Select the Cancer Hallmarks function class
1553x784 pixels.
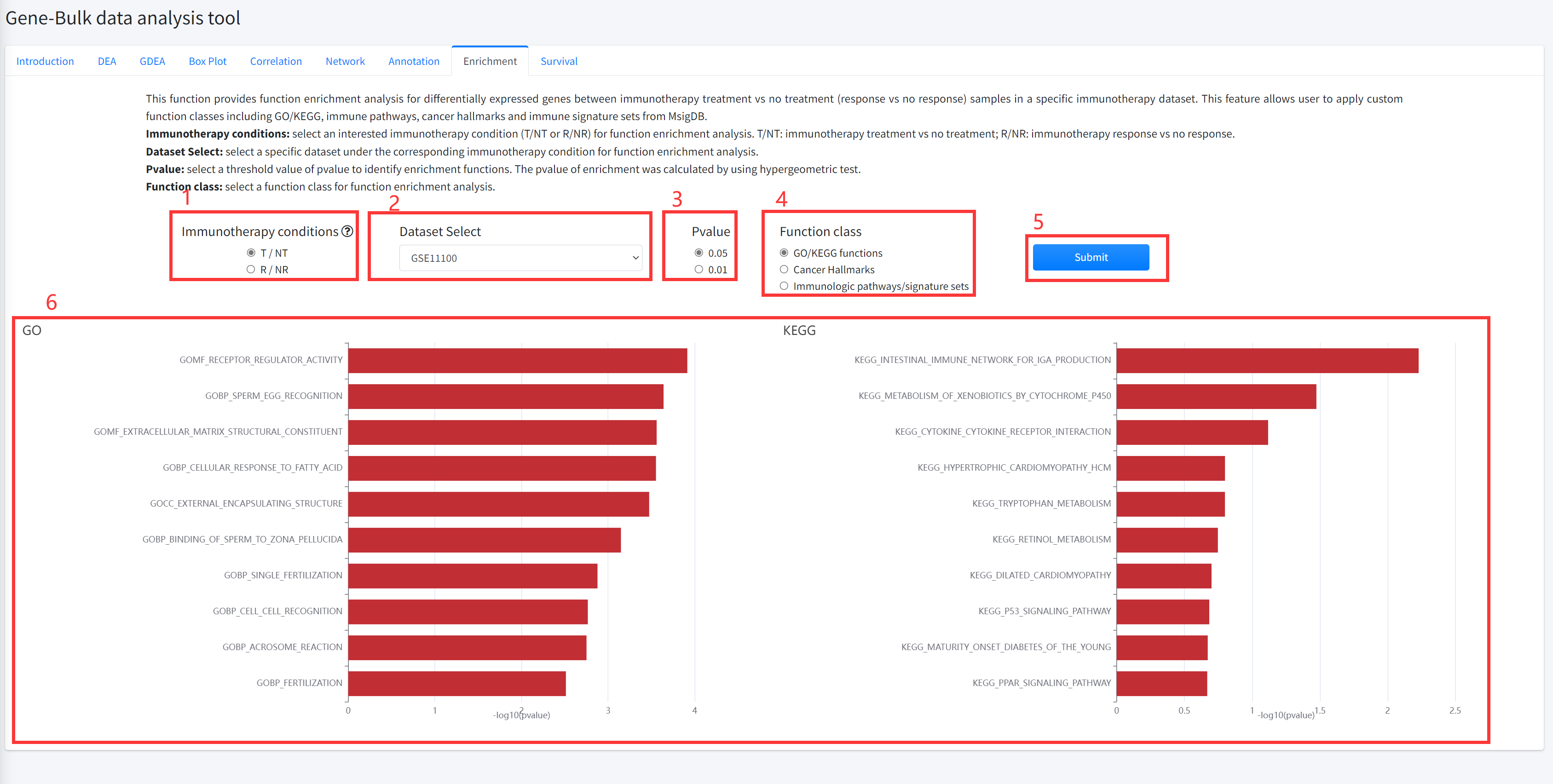[x=784, y=269]
